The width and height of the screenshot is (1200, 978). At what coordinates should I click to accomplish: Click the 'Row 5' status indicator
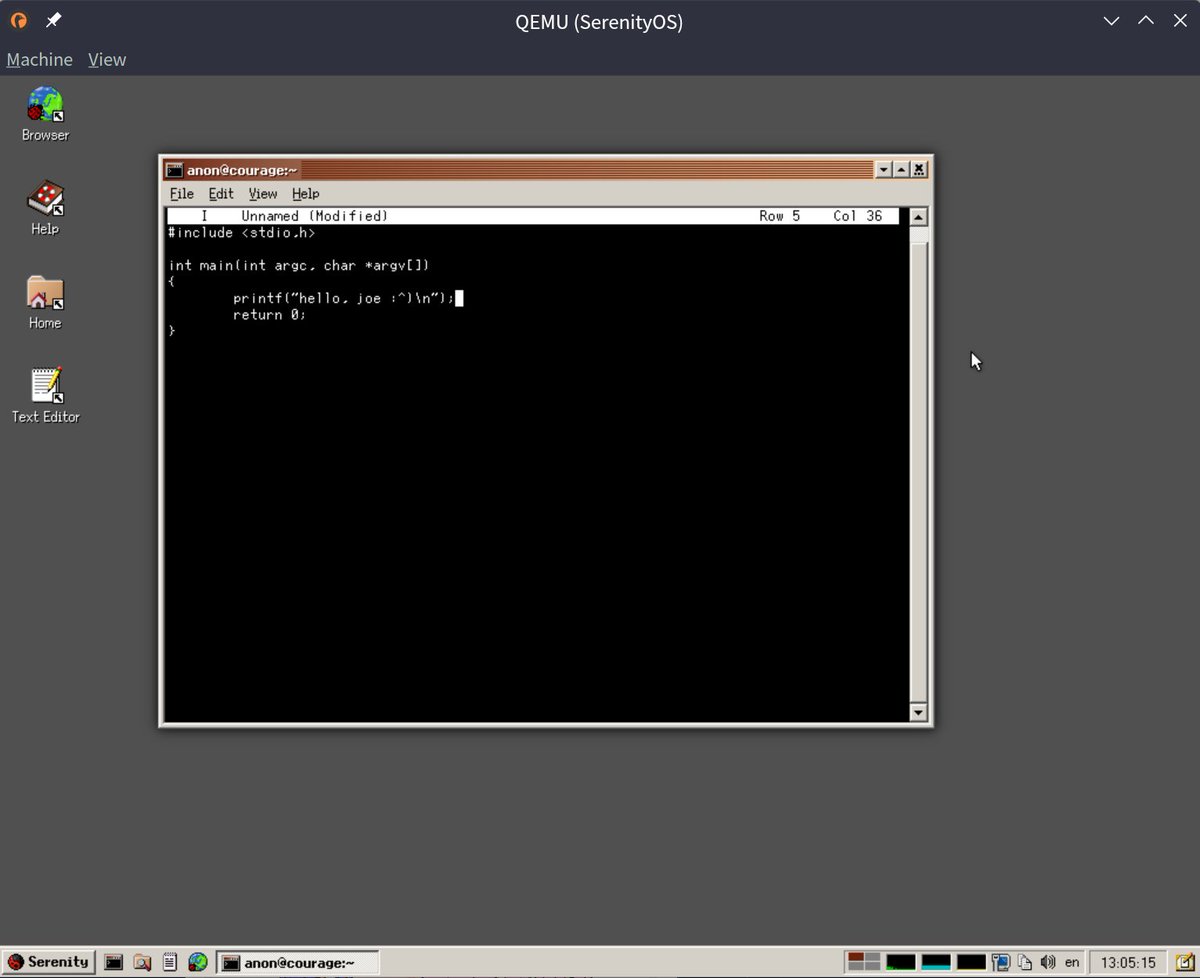[x=779, y=216]
